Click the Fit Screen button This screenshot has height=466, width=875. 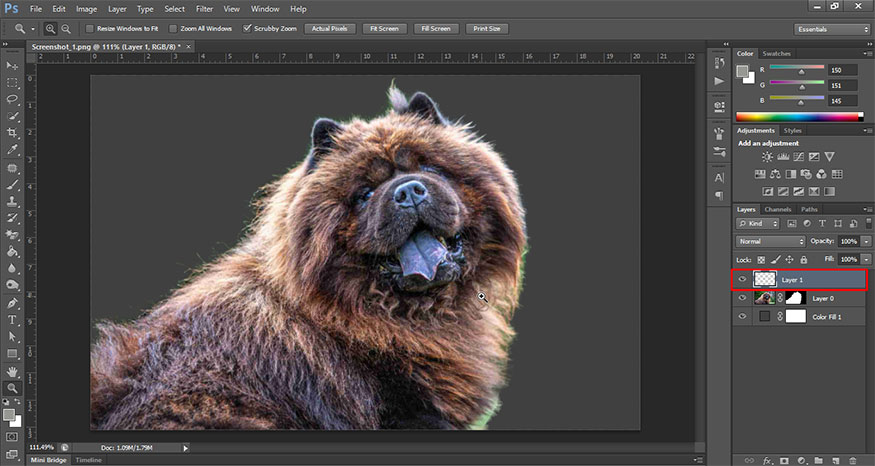coord(384,28)
